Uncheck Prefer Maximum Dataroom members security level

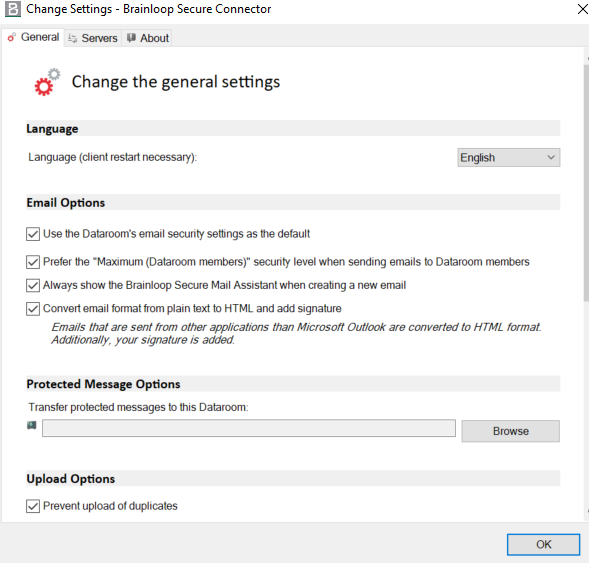pos(33,262)
